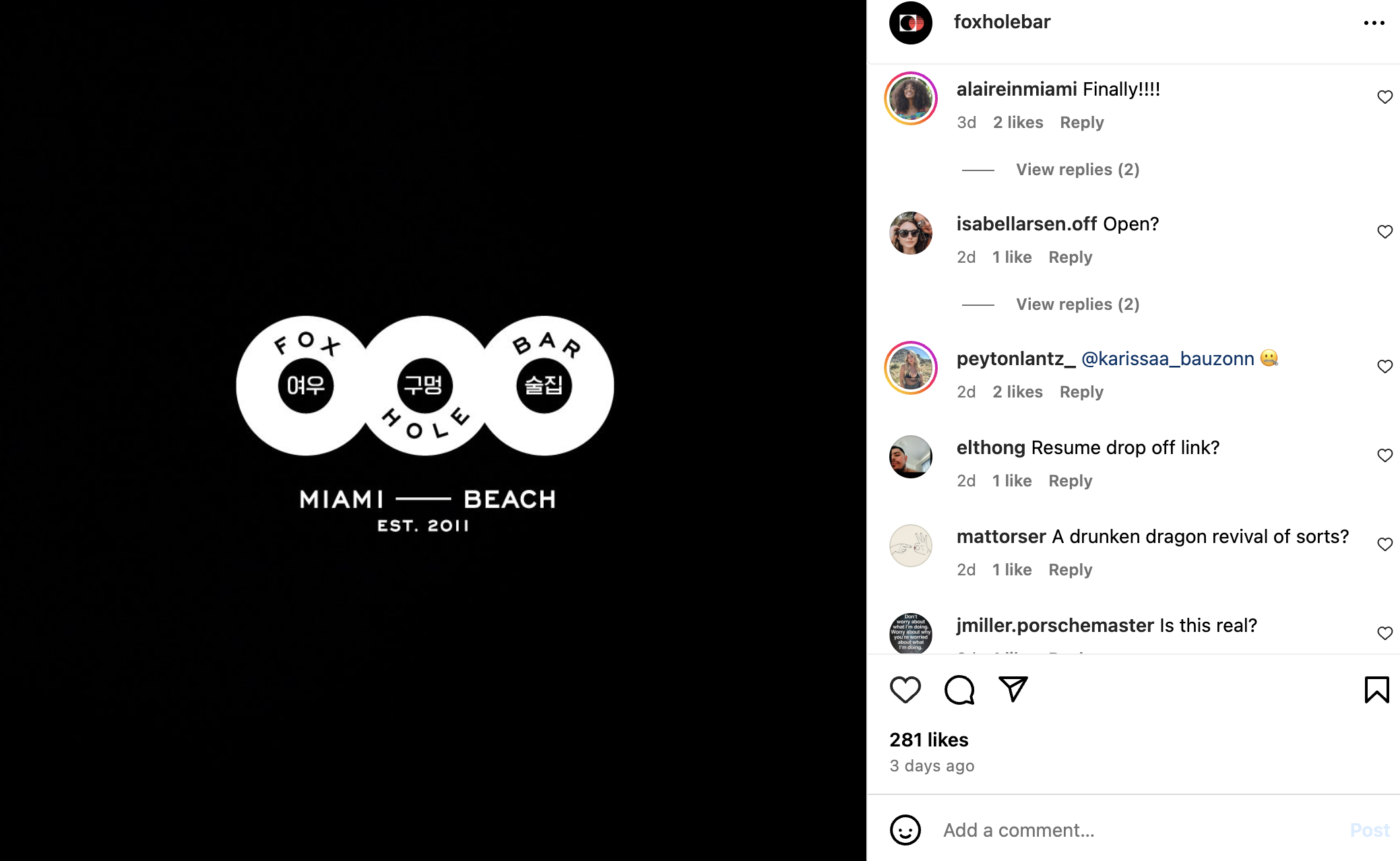The width and height of the screenshot is (1400, 861).
Task: Like mattorser's drunken dragon comment
Action: coord(1385,544)
